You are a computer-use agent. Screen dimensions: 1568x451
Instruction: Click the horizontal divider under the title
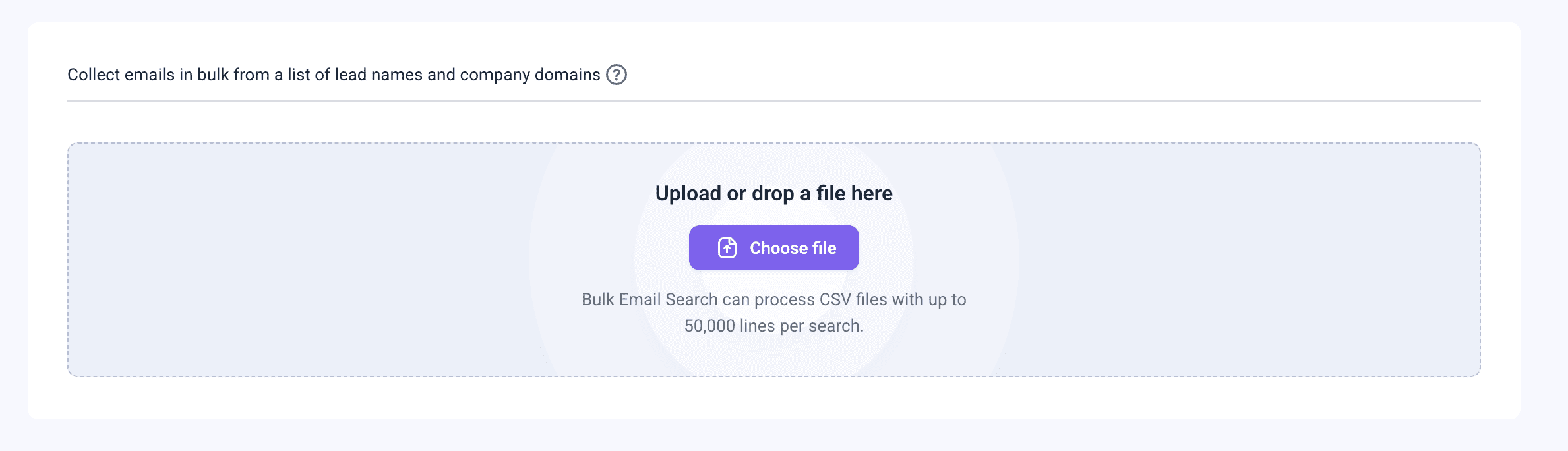point(773,101)
